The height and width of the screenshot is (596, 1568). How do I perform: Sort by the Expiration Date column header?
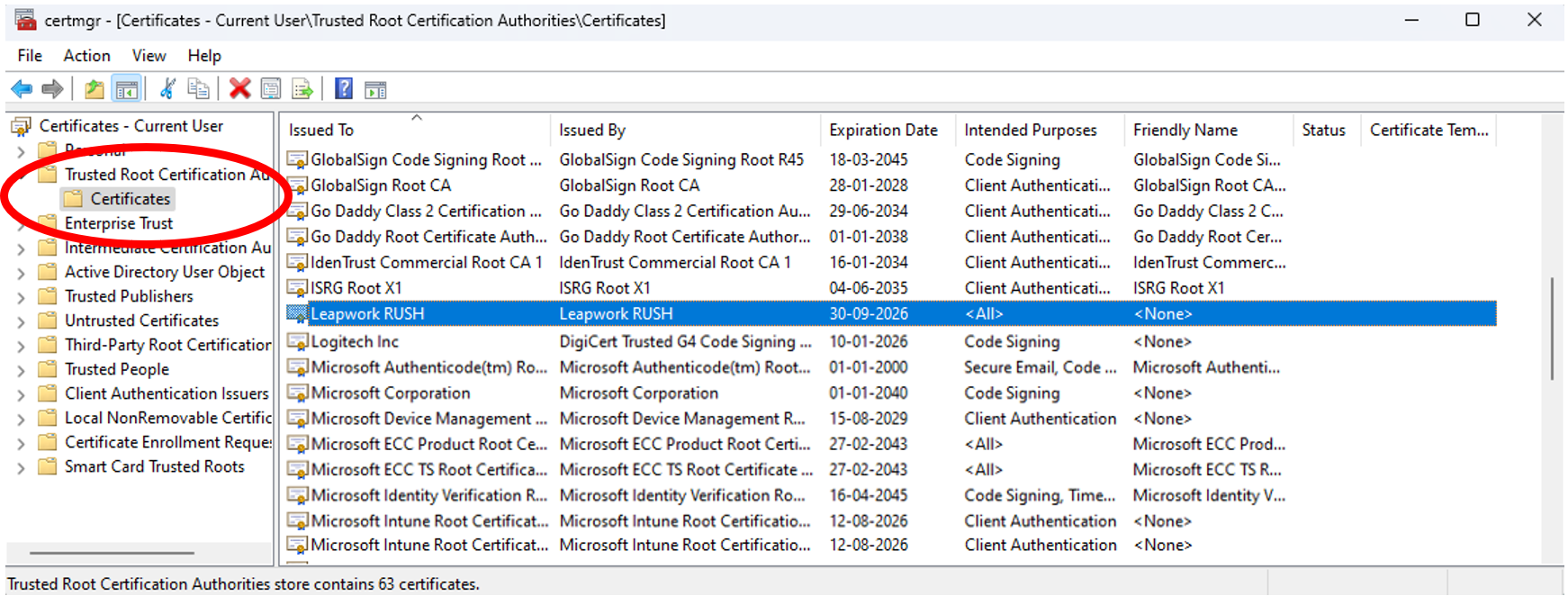[883, 131]
